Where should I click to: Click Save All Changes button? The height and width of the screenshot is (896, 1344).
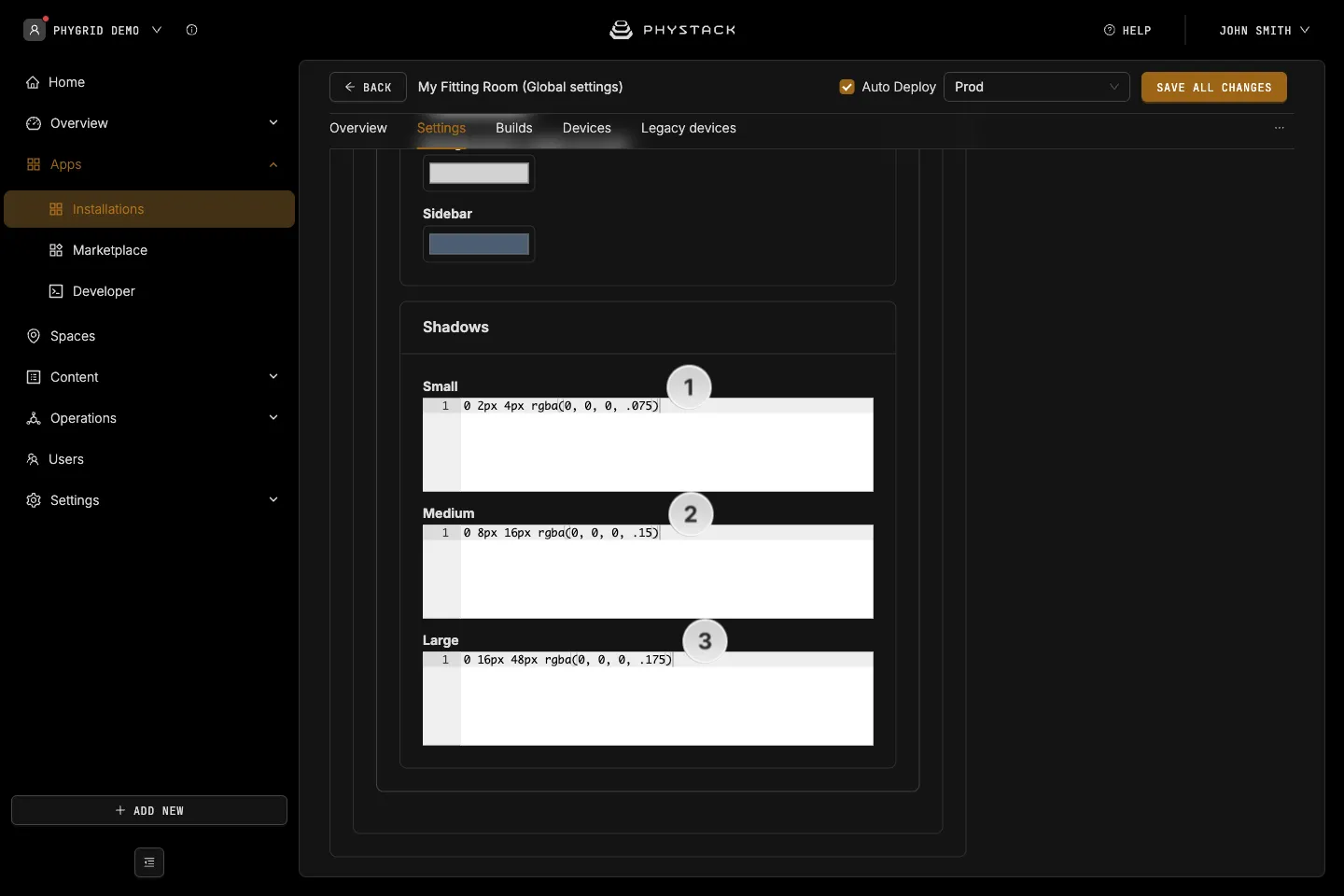(x=1214, y=87)
